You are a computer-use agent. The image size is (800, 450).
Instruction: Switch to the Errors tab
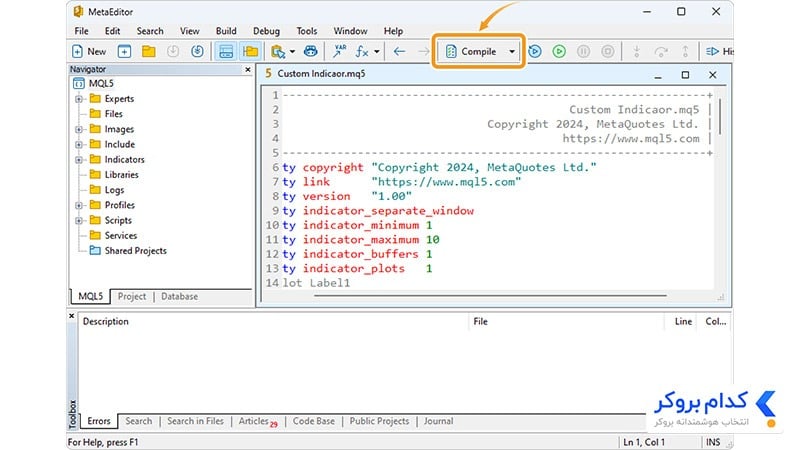(x=98, y=421)
